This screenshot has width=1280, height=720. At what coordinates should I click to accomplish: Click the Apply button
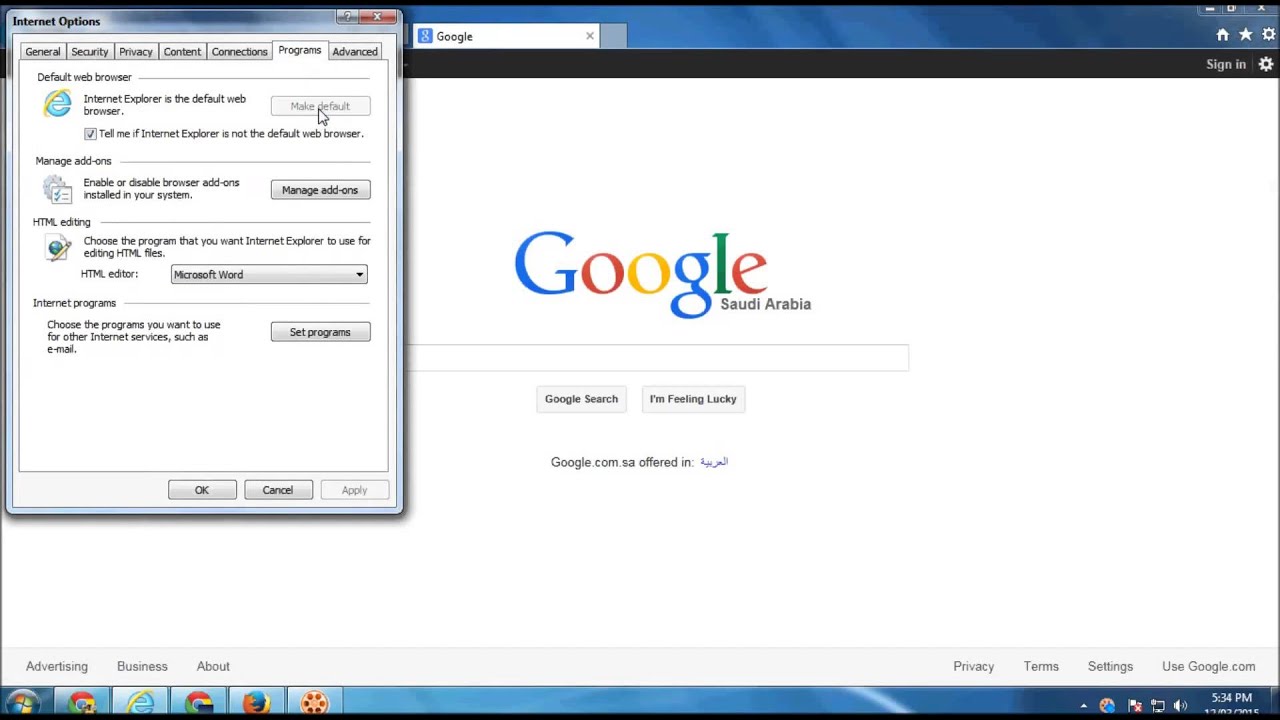[354, 490]
